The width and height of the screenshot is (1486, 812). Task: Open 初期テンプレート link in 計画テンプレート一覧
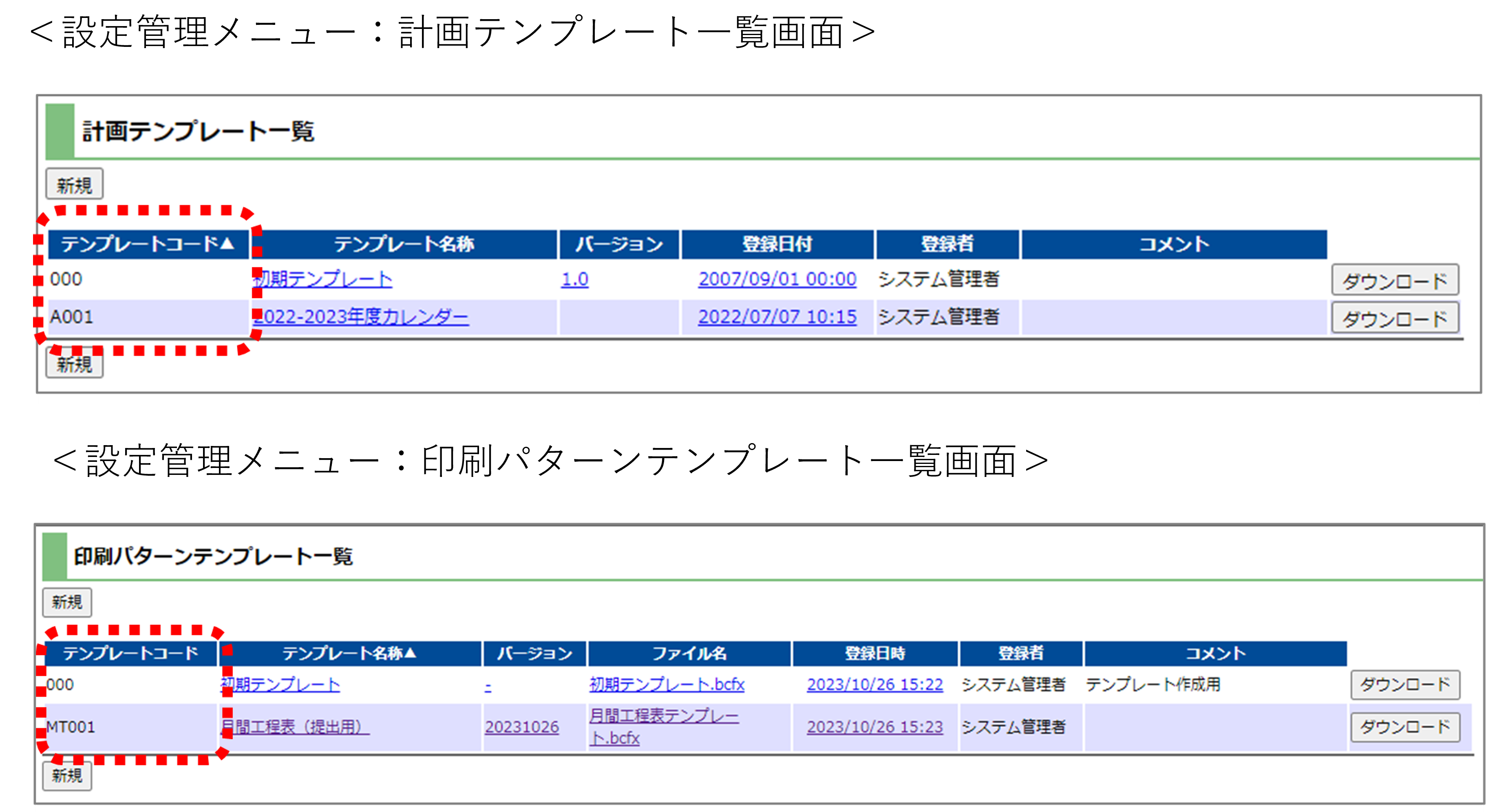tap(323, 279)
